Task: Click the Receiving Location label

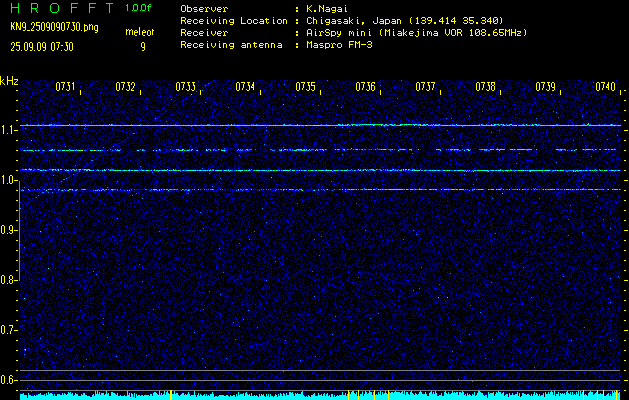Action: [234, 21]
